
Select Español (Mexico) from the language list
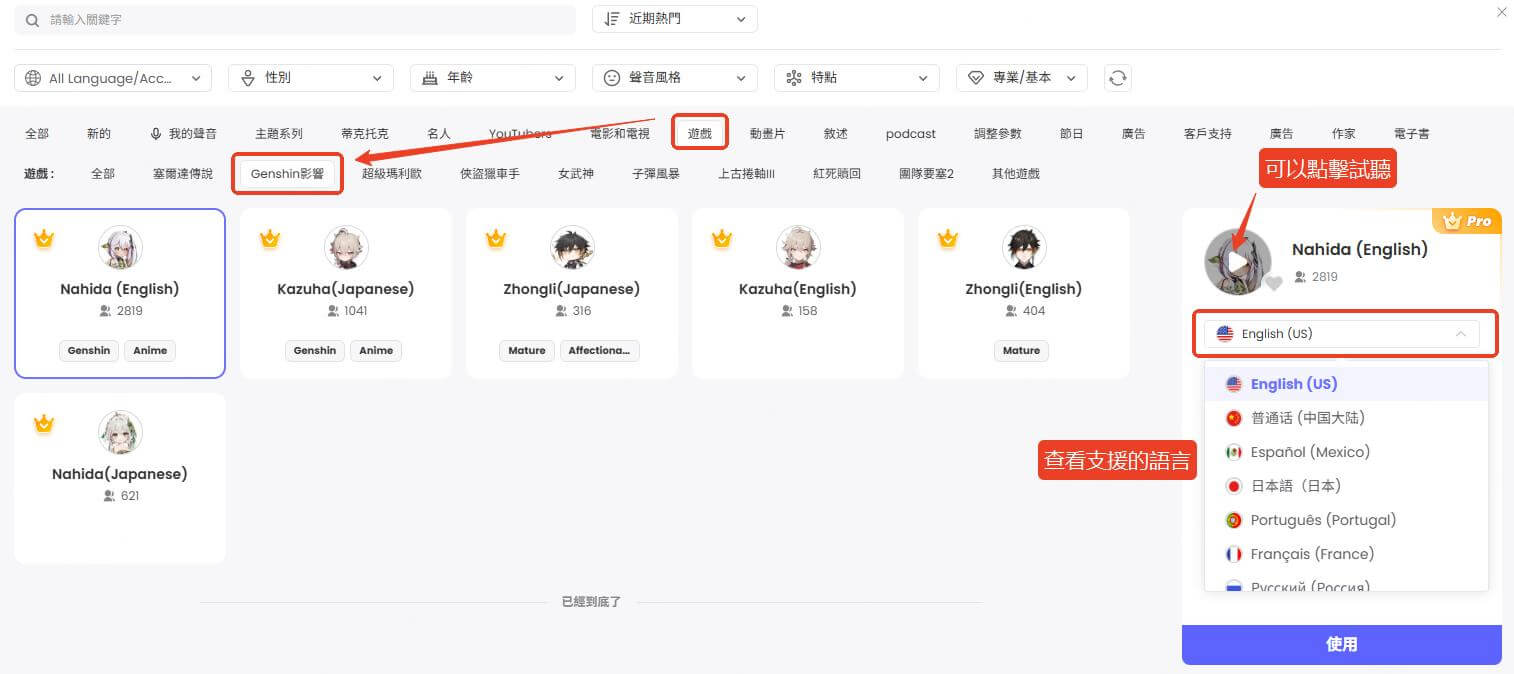click(x=1346, y=452)
